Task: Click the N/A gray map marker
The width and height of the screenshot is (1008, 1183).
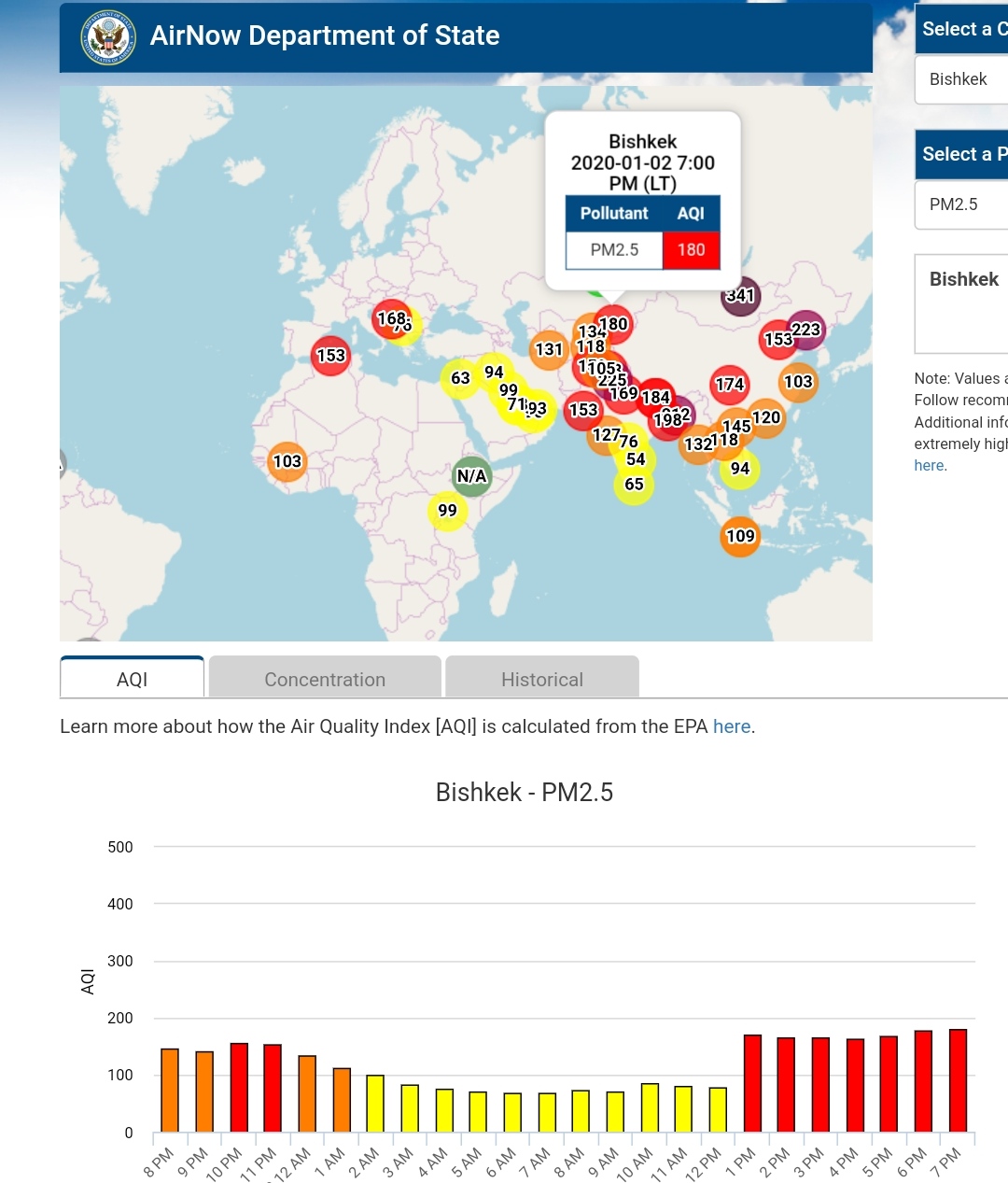Action: (471, 476)
